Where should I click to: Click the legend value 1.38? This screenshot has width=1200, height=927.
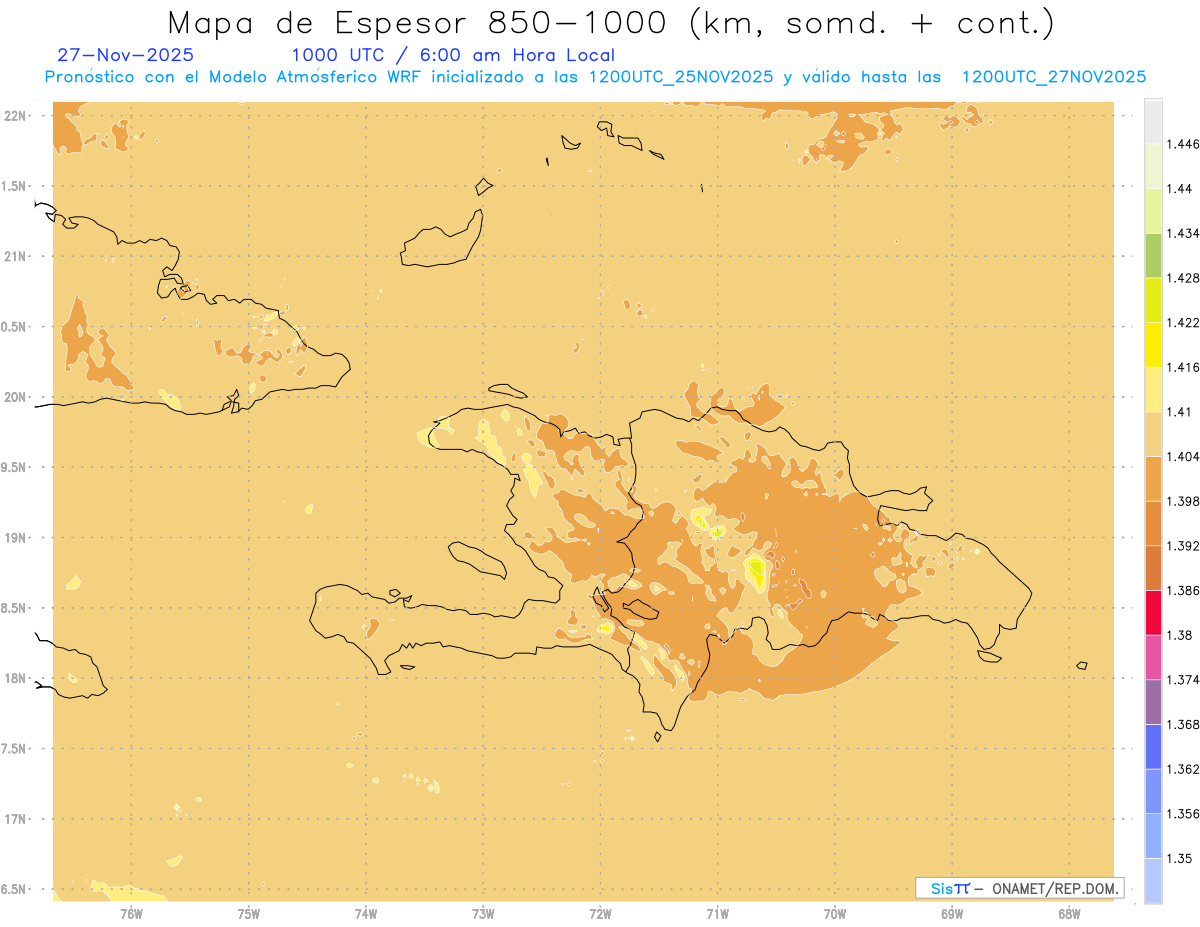tap(1179, 635)
